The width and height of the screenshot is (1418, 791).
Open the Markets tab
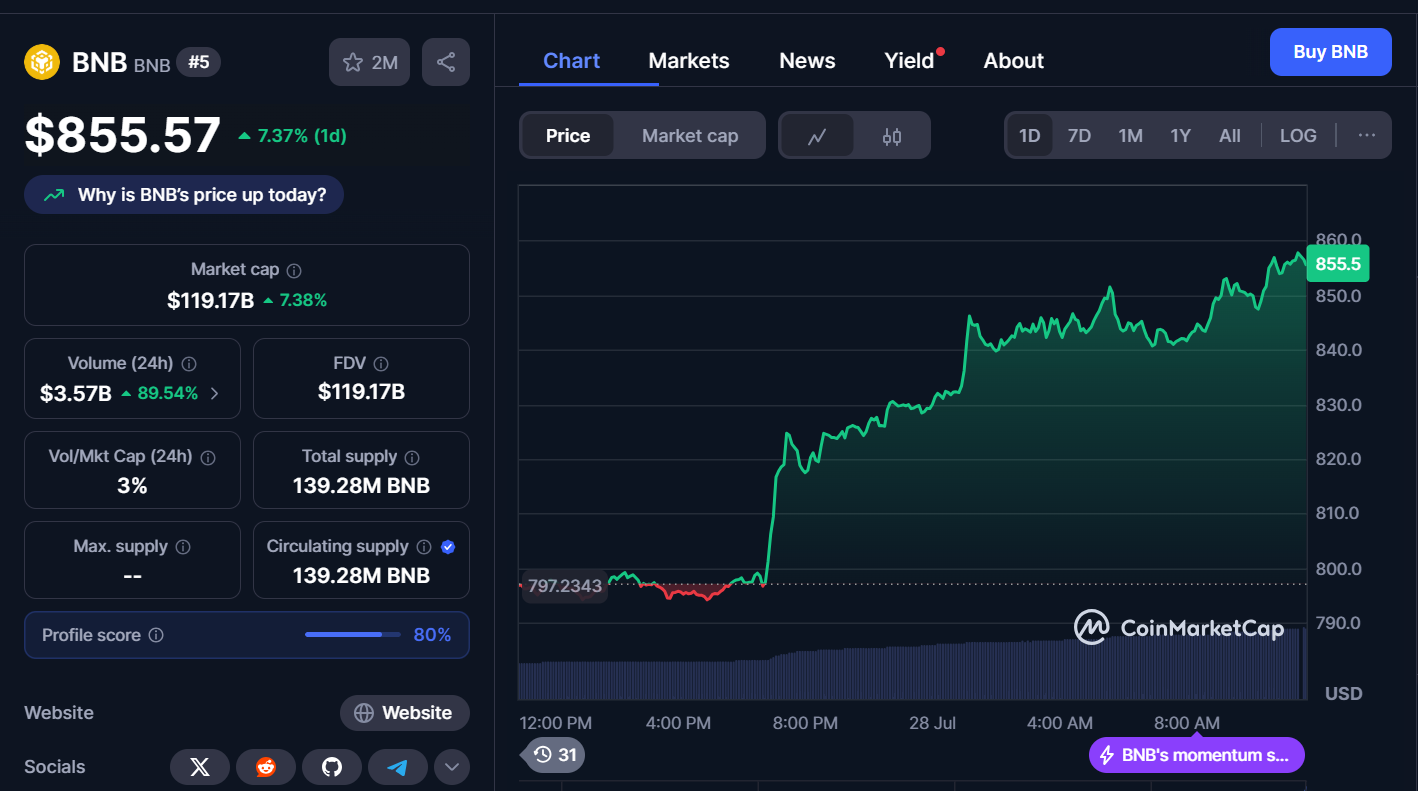tap(689, 60)
